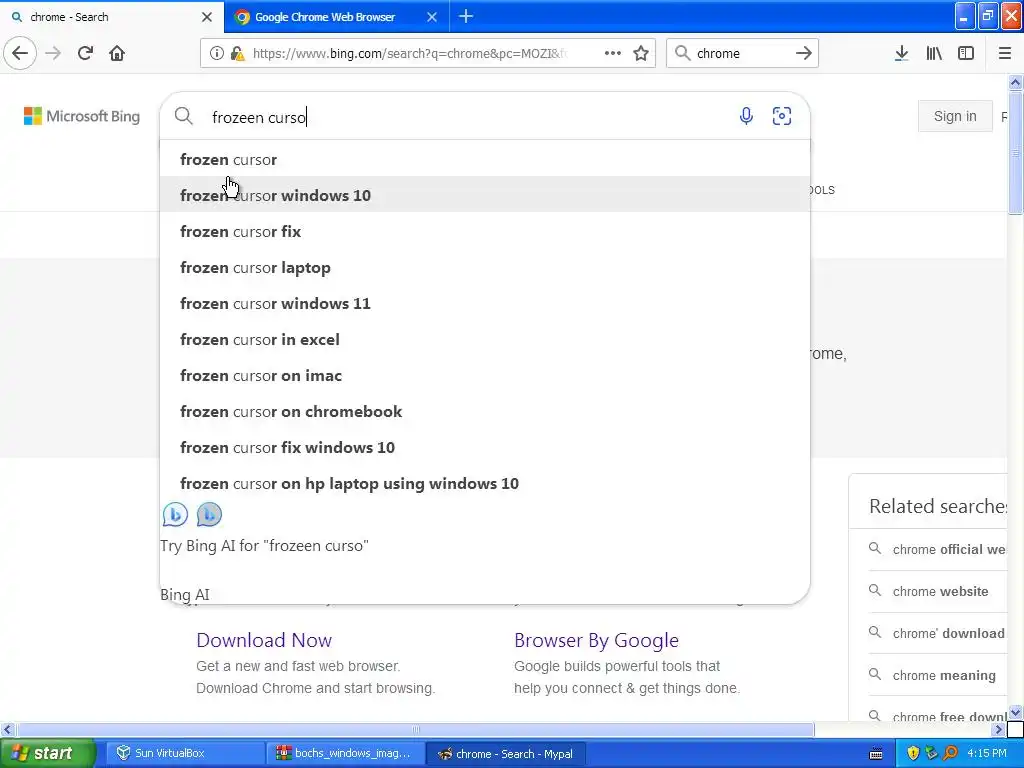1024x768 pixels.
Task: Bookmark this page with the star
Action: click(641, 53)
